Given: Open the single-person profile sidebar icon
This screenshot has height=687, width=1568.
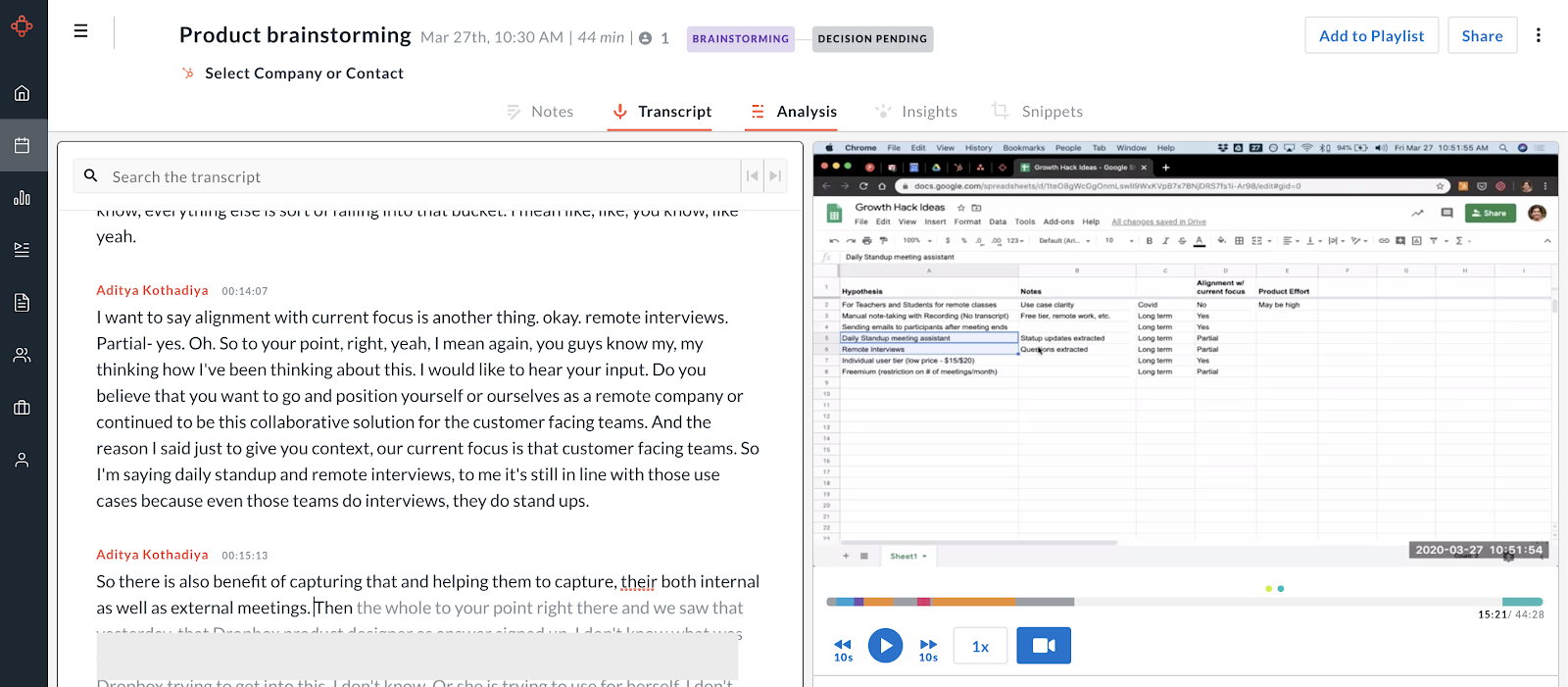Looking at the screenshot, I should click(22, 460).
